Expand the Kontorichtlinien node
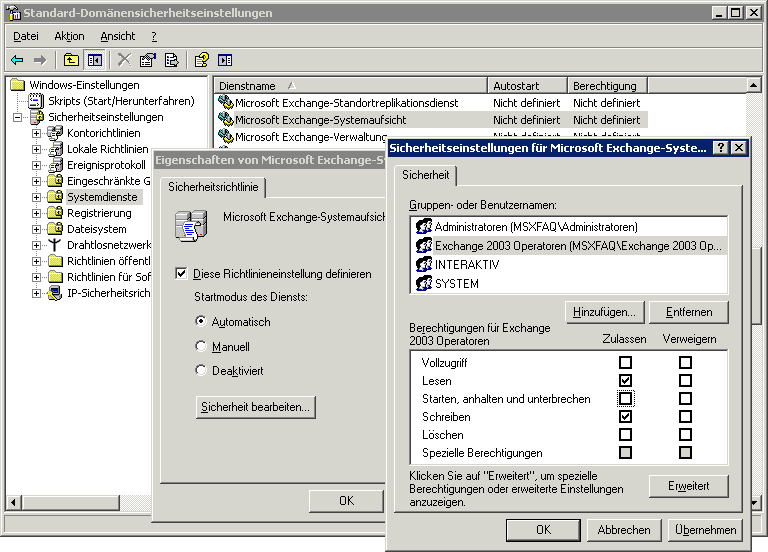The image size is (768, 552). [36, 133]
